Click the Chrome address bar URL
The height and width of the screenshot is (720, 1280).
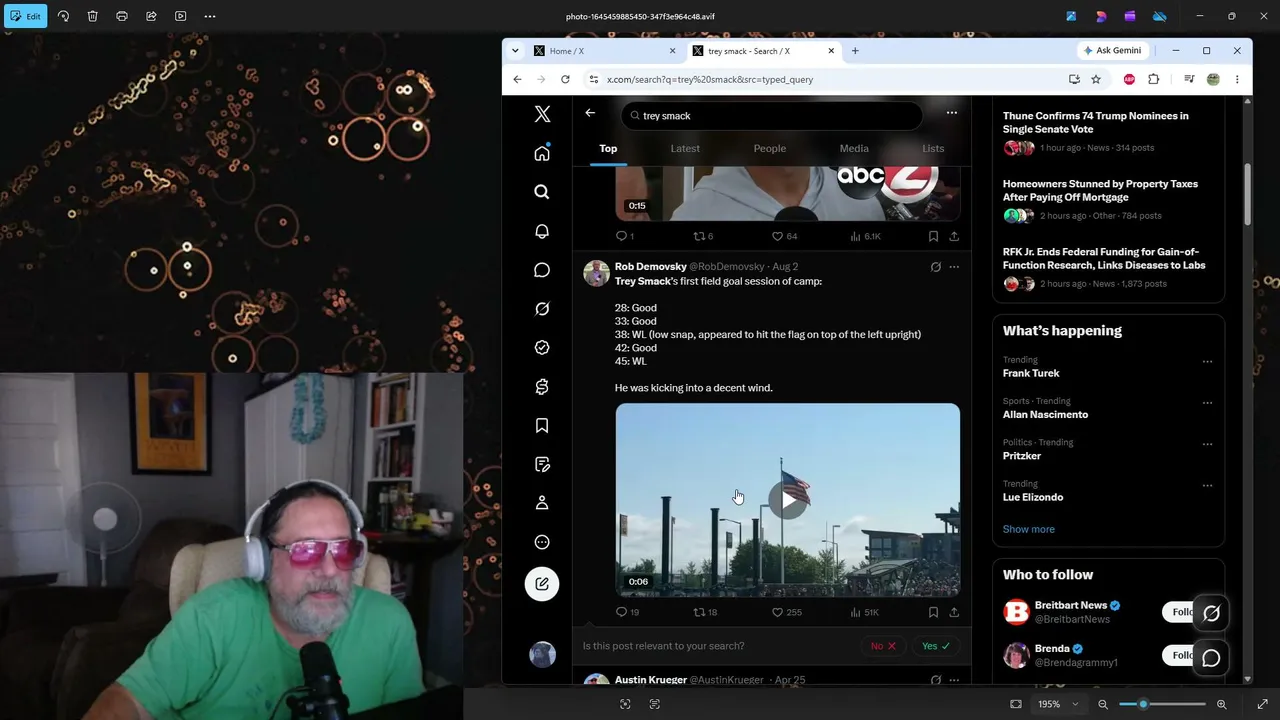[x=710, y=79]
